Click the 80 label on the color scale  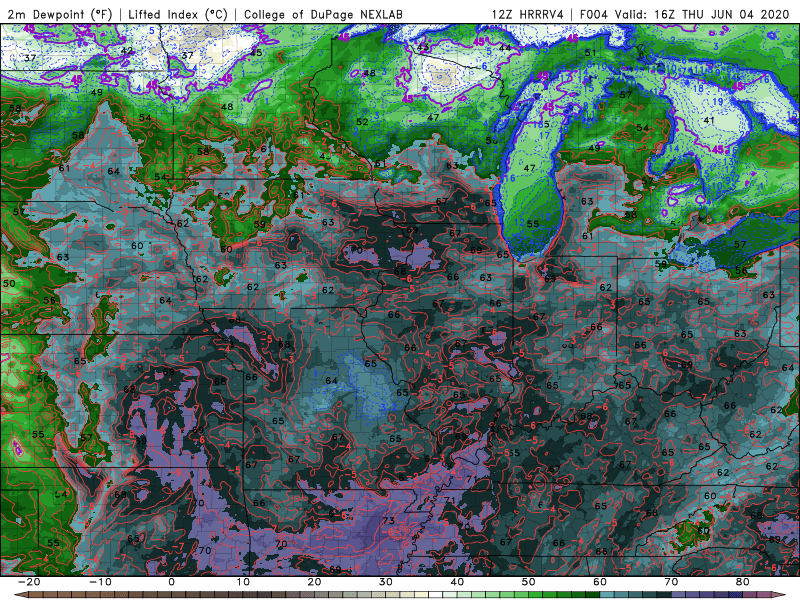[743, 582]
